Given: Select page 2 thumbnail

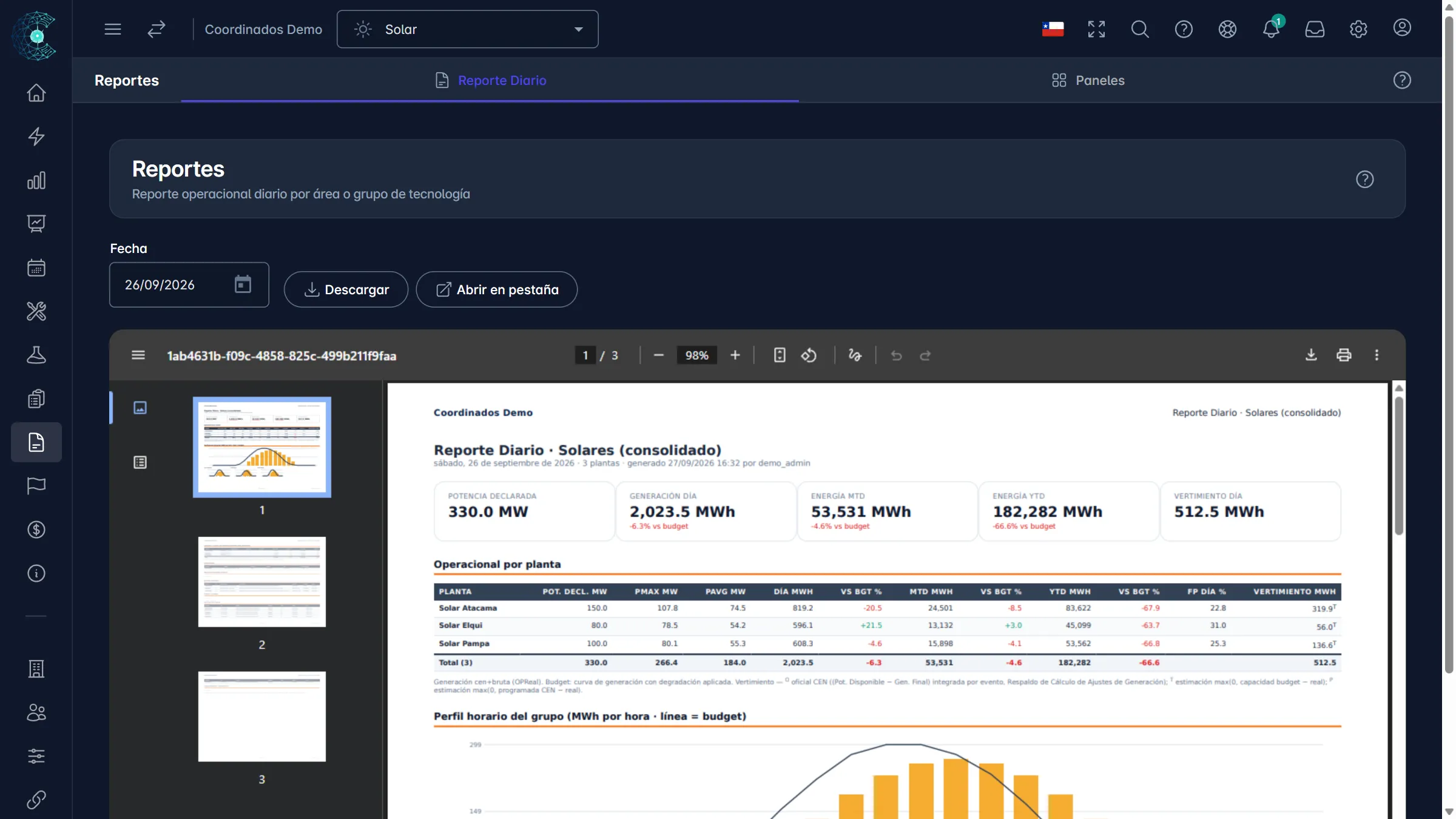Looking at the screenshot, I should point(262,582).
